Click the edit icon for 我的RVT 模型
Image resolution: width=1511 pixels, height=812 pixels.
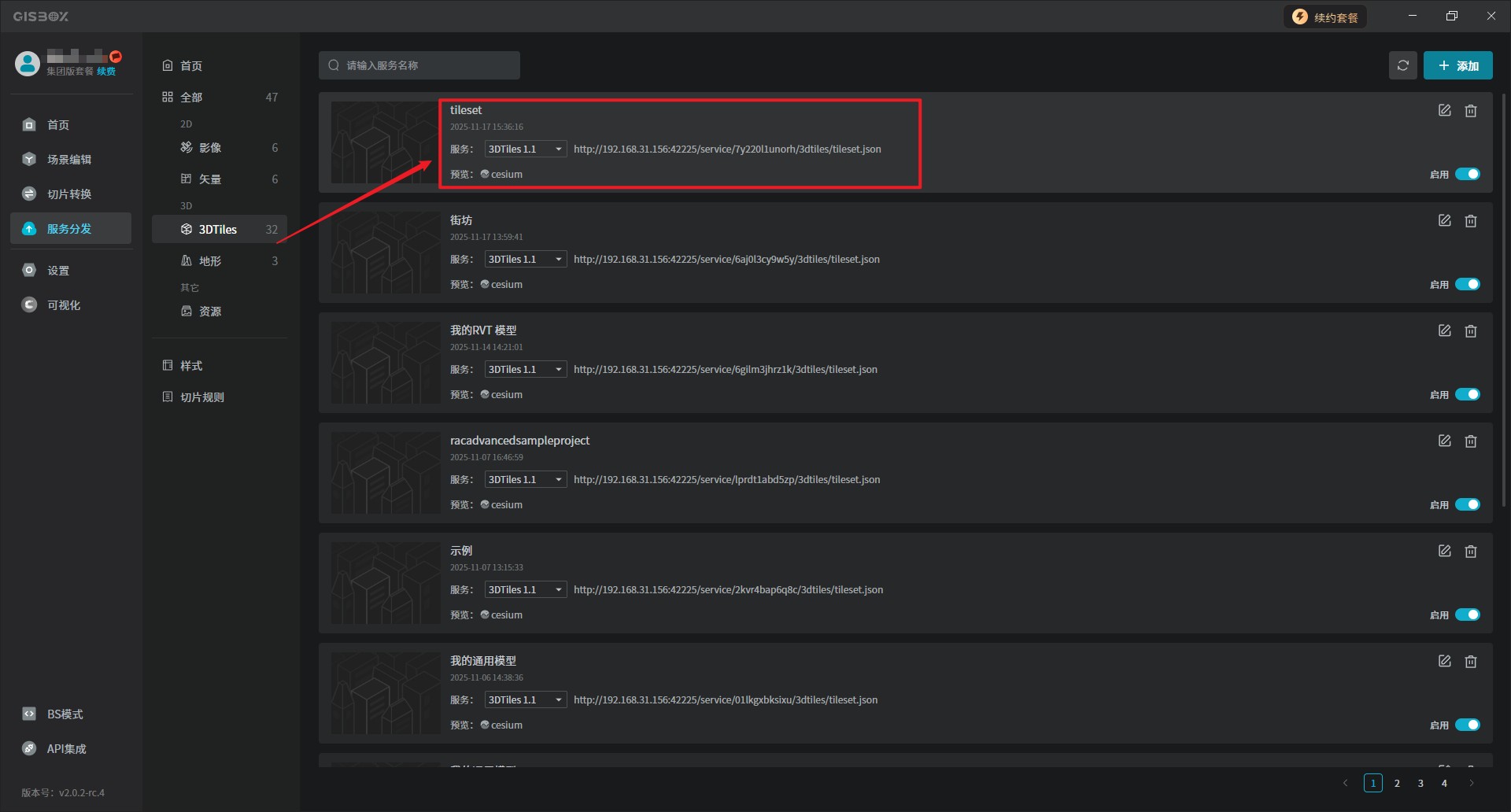1444,331
